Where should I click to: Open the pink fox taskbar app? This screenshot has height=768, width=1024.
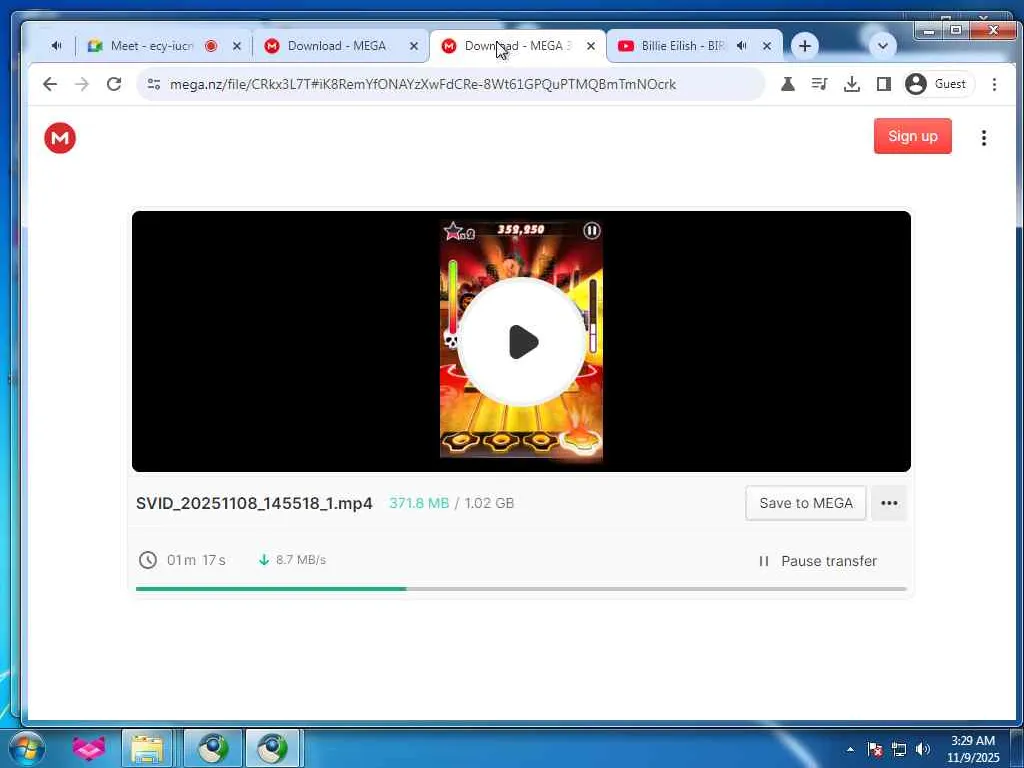coord(89,748)
